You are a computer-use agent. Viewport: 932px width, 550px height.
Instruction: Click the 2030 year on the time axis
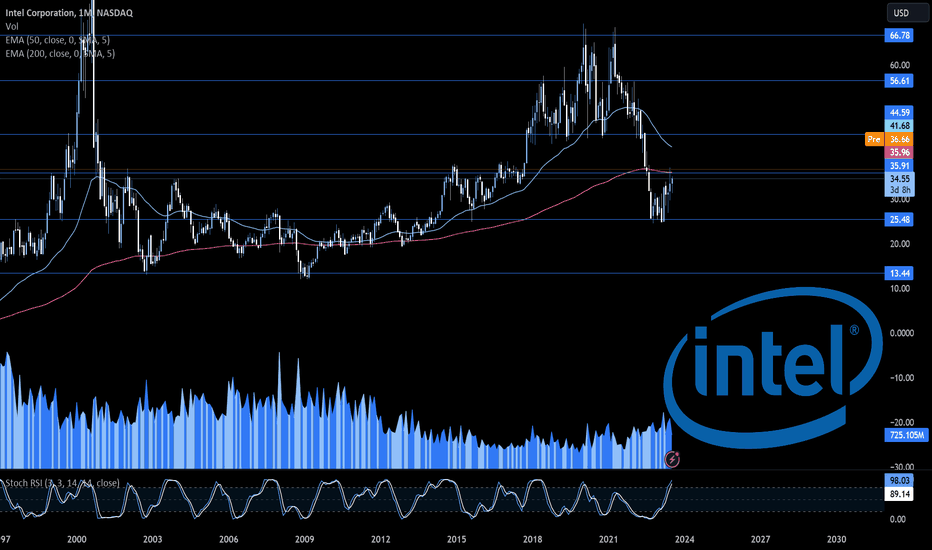[837, 539]
